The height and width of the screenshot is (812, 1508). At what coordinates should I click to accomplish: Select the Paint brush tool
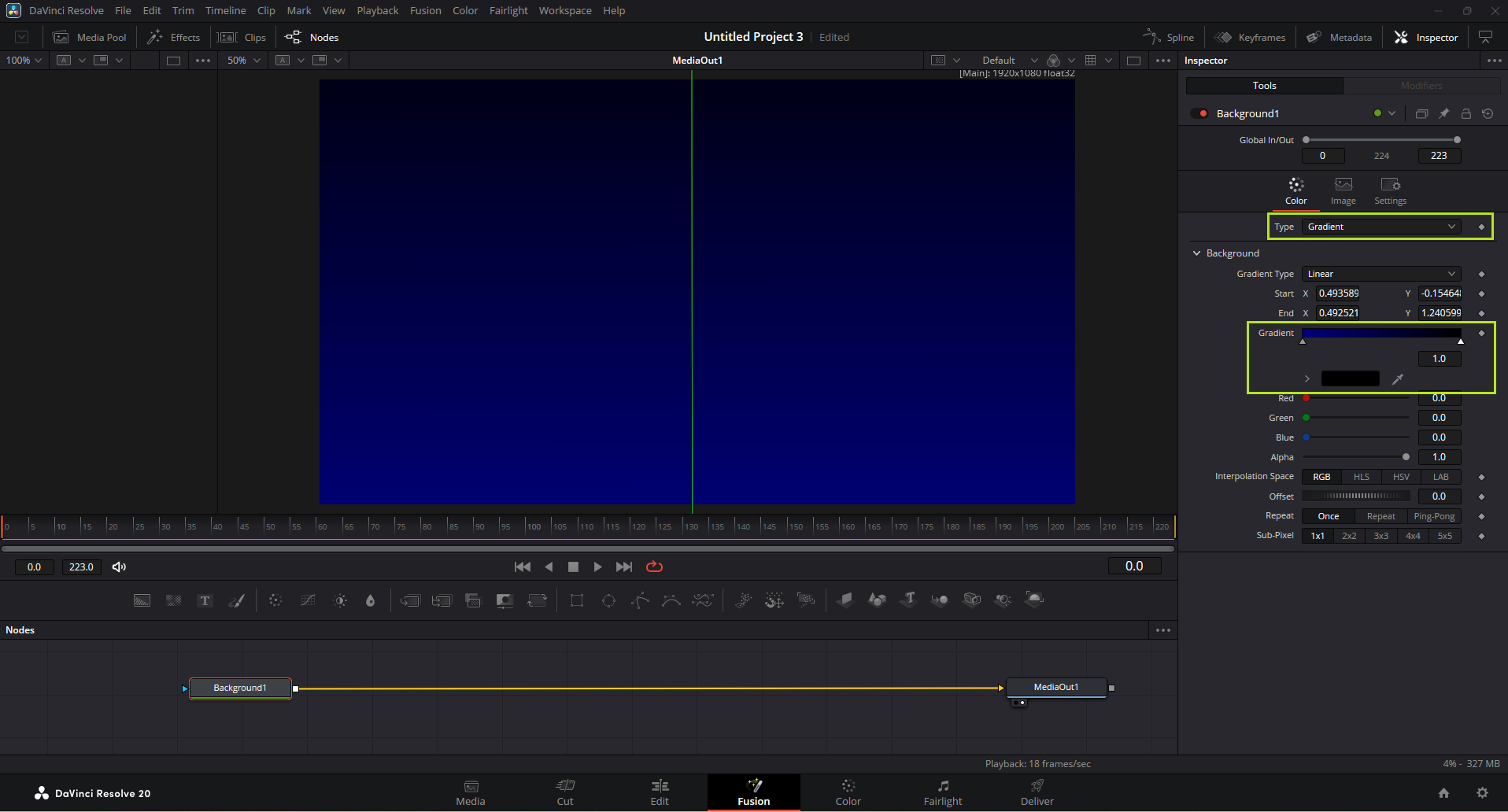(x=236, y=600)
